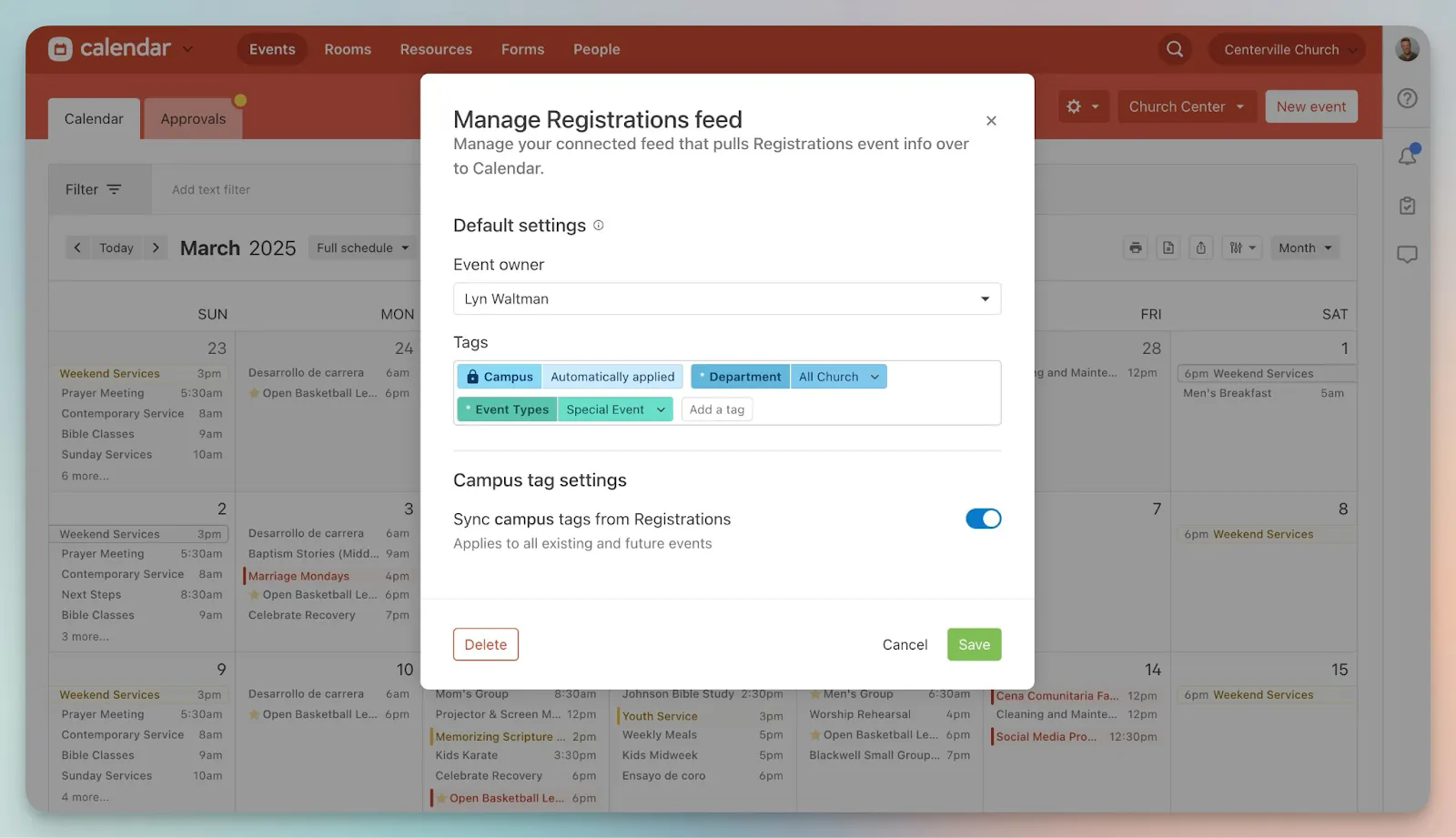Delete the Registrations feed
This screenshot has width=1456, height=838.
(485, 644)
